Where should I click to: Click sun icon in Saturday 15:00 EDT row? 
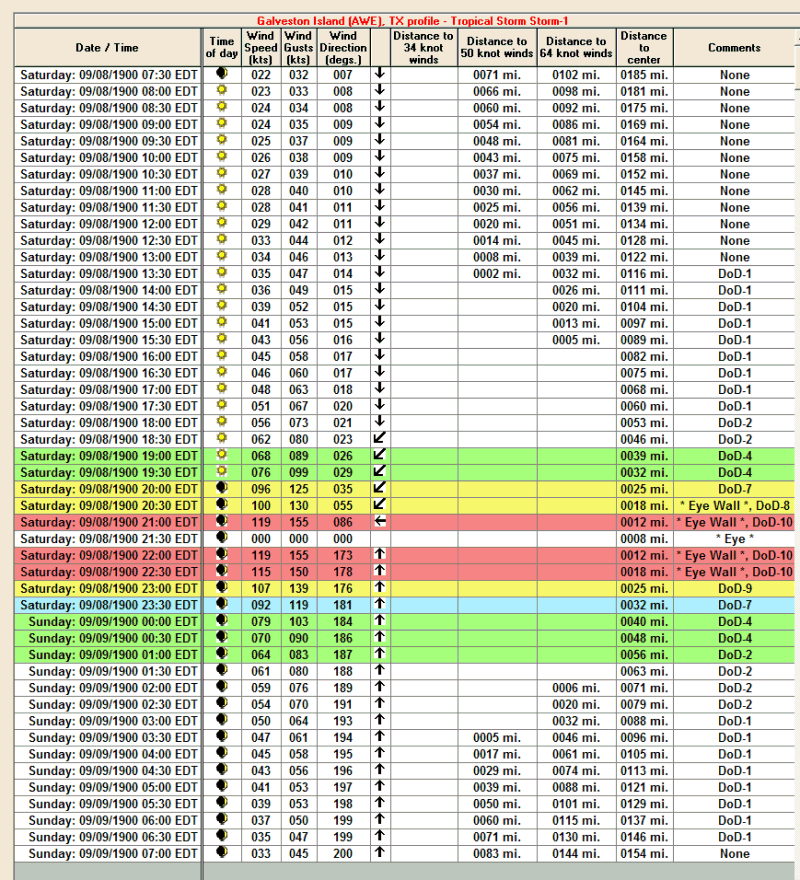tap(222, 322)
